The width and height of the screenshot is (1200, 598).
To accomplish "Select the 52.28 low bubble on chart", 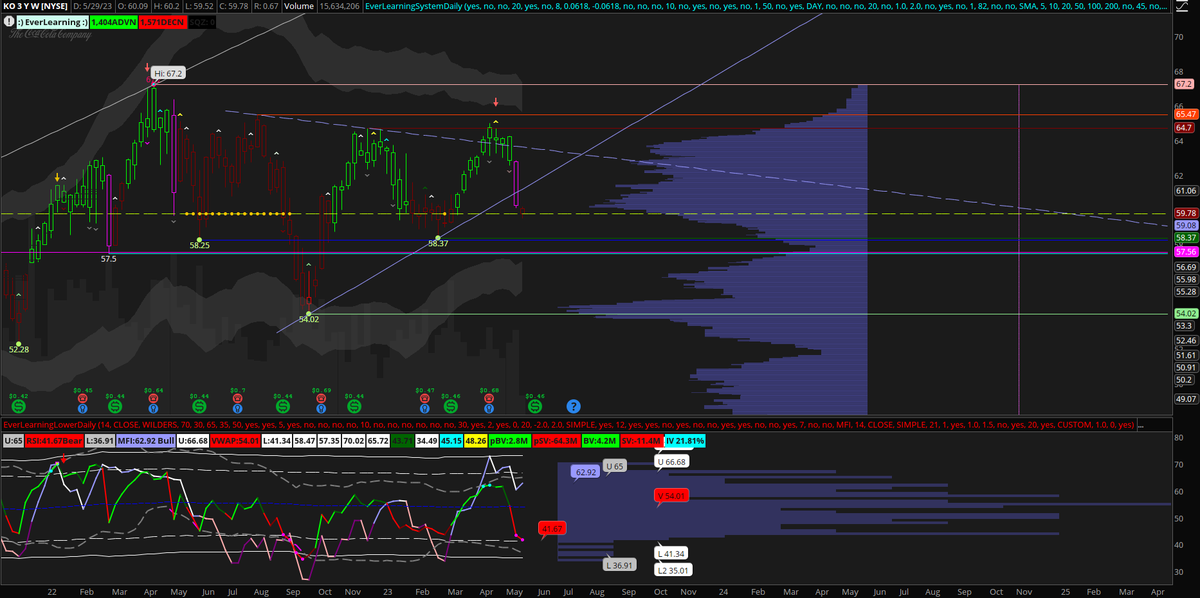I will coord(19,349).
